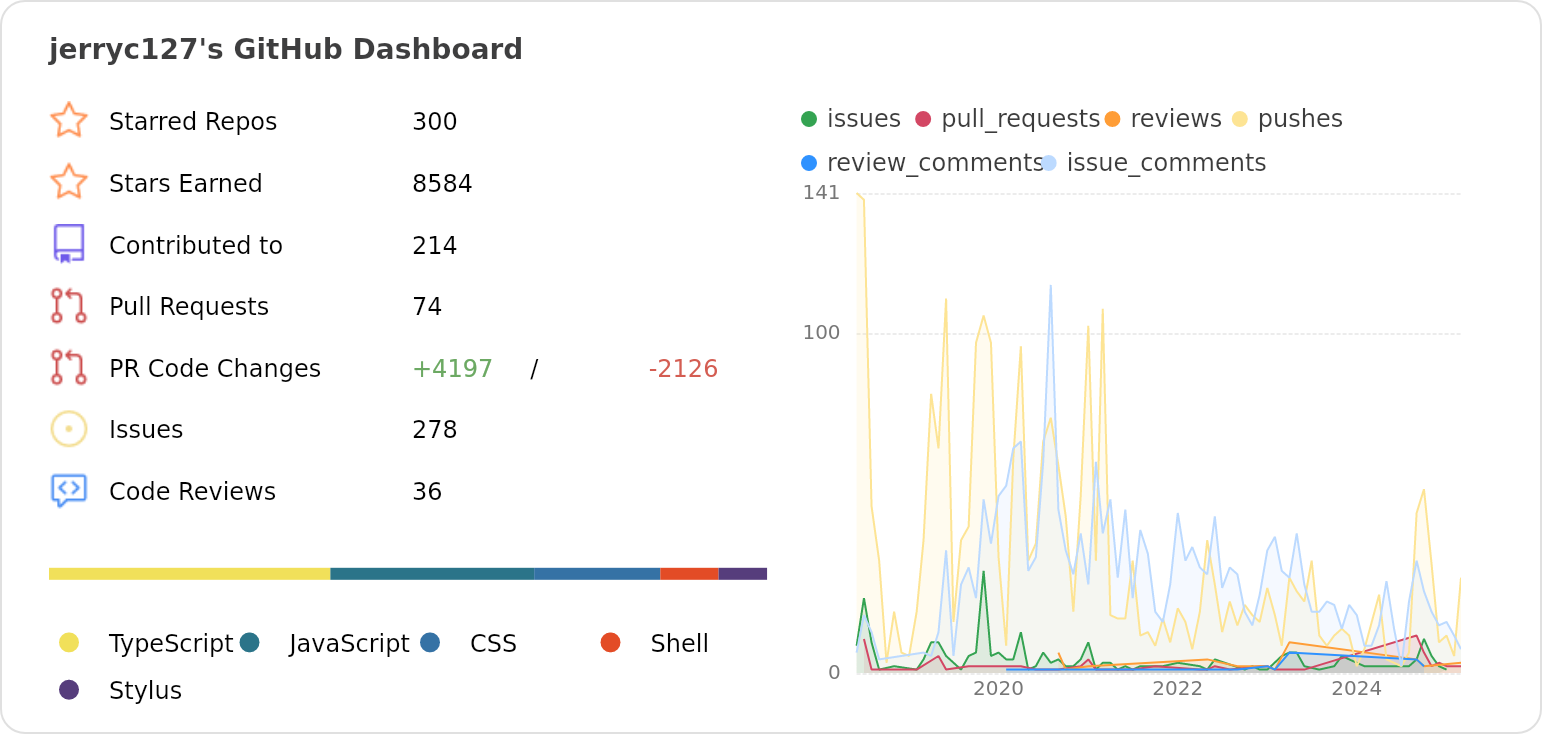Click the additions value +4197
The image size is (1542, 734).
pos(452,369)
